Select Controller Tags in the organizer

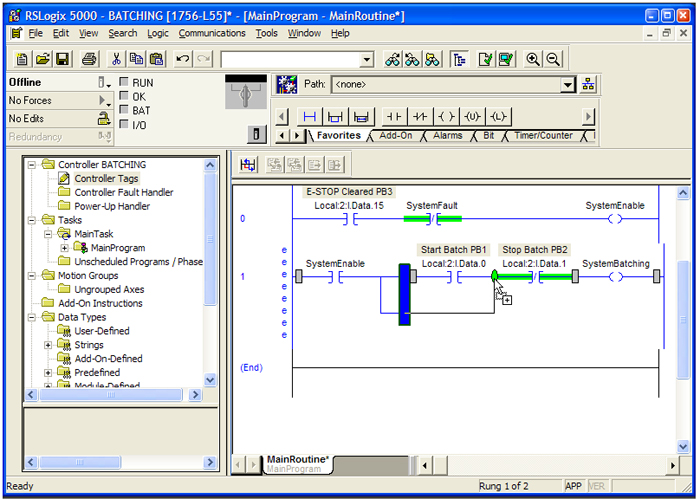(106, 179)
